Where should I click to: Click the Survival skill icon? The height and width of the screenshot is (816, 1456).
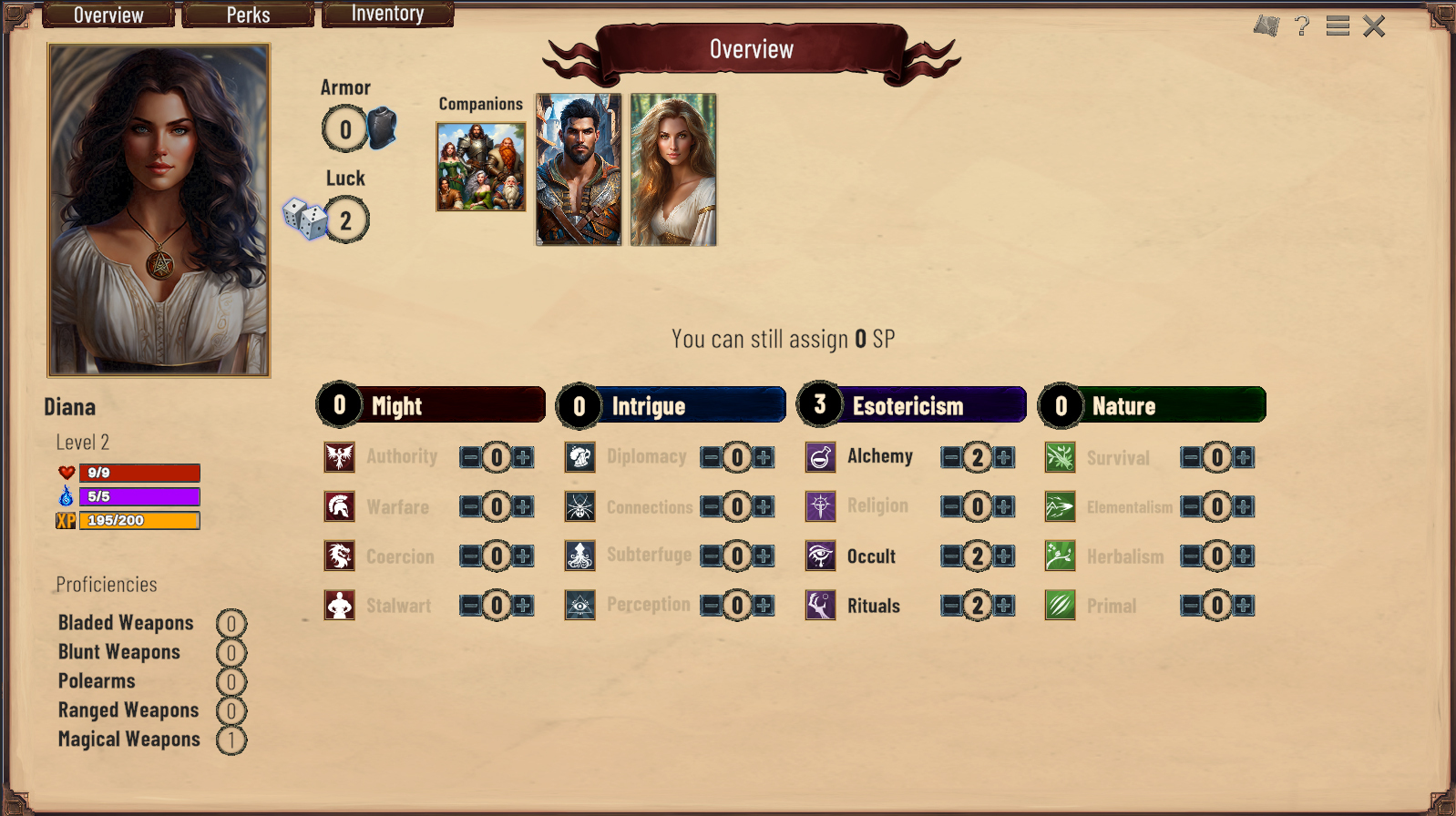(x=1060, y=457)
